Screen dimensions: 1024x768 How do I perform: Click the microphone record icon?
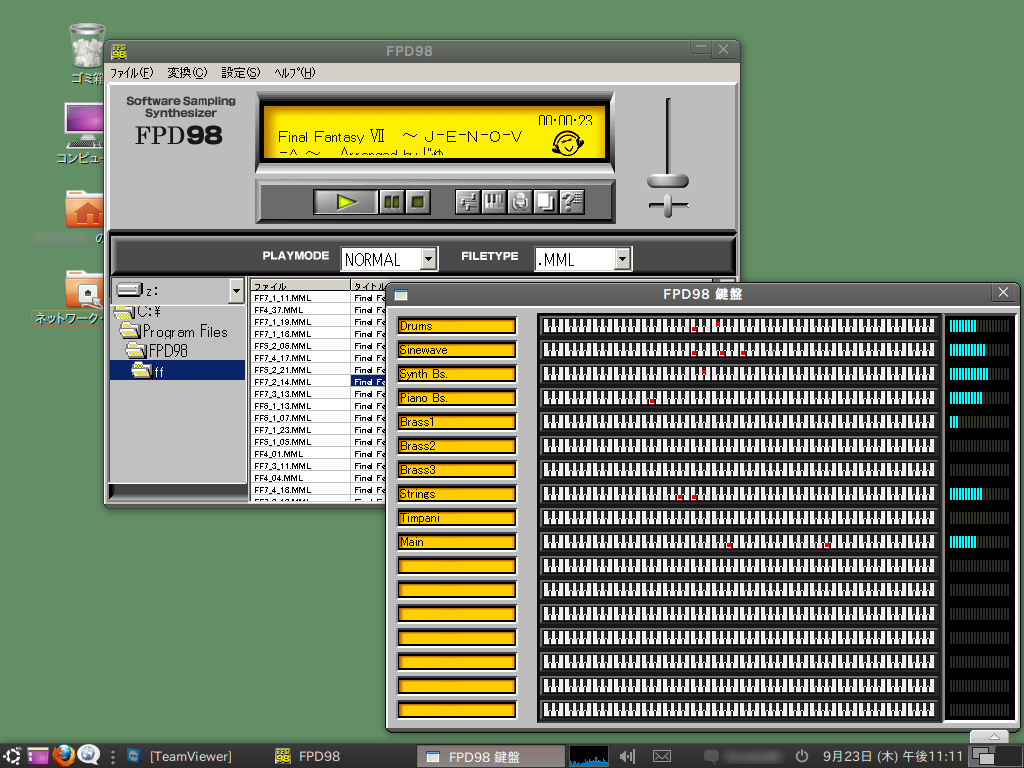pos(520,202)
